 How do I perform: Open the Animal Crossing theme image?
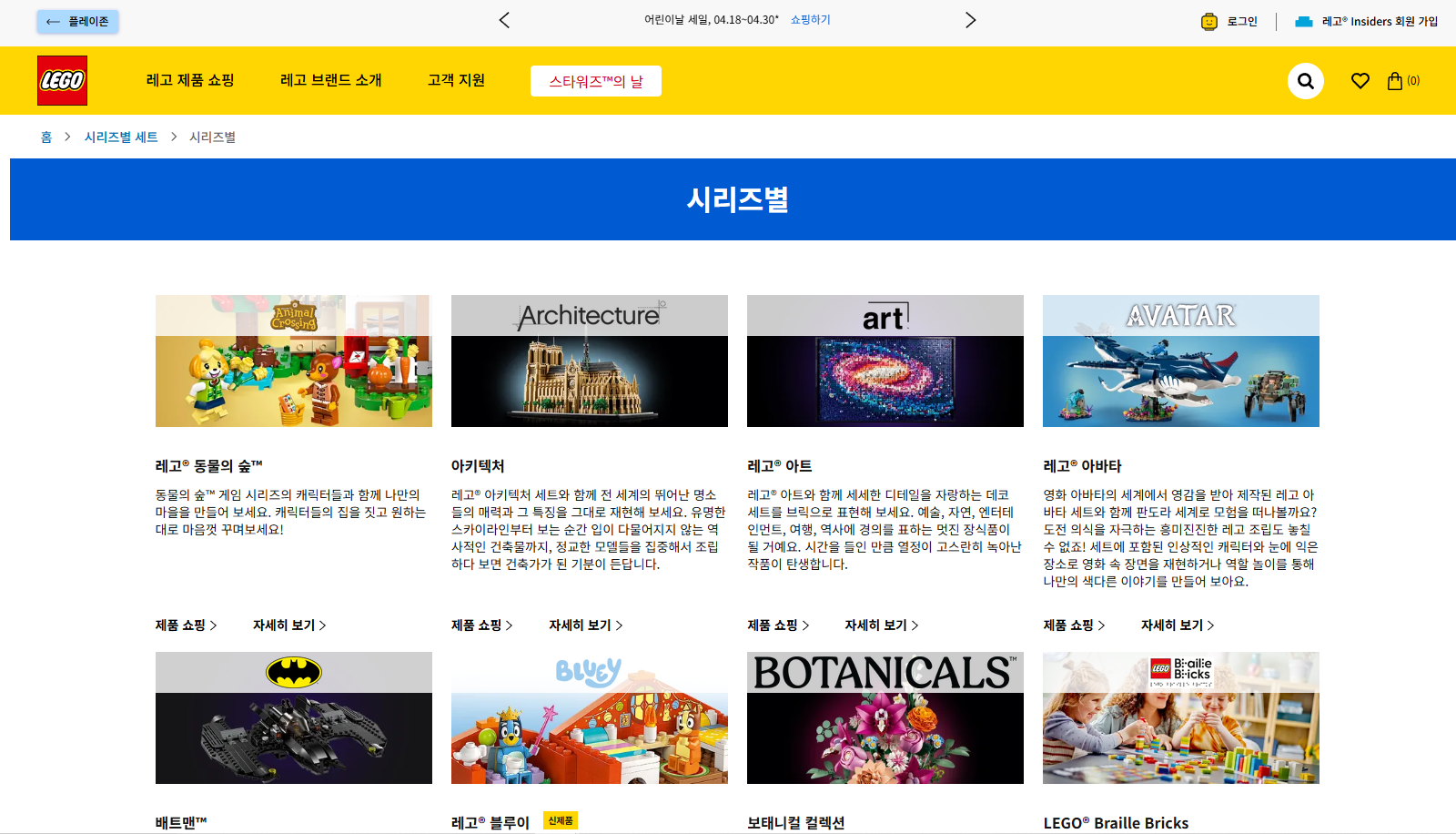click(294, 361)
